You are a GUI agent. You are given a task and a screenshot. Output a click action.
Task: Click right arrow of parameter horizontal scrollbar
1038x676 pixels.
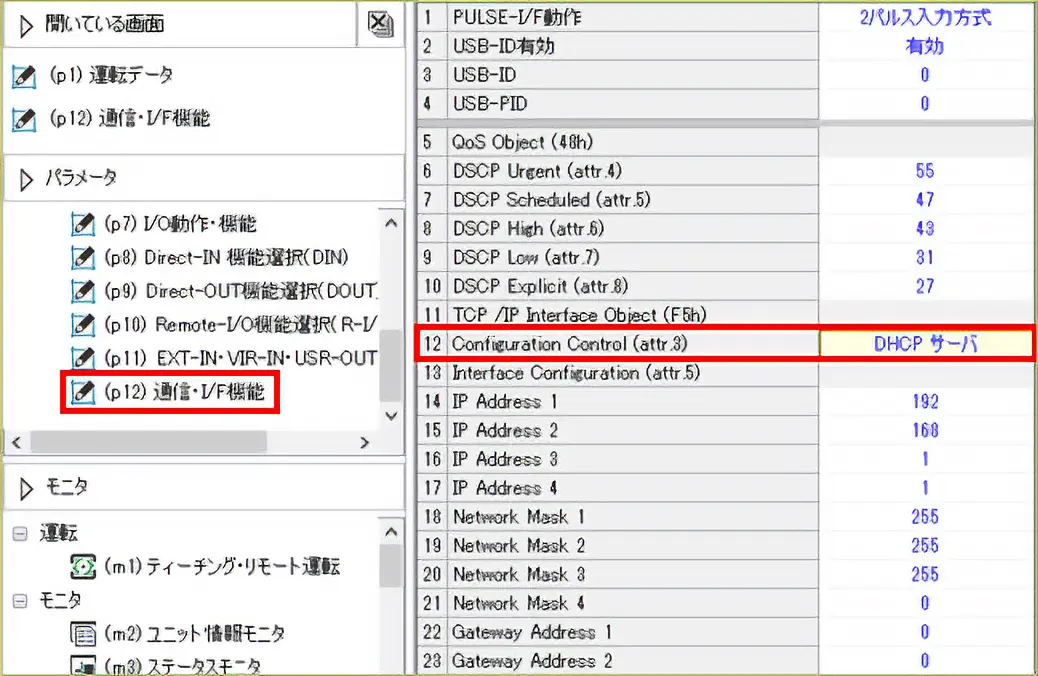(365, 442)
